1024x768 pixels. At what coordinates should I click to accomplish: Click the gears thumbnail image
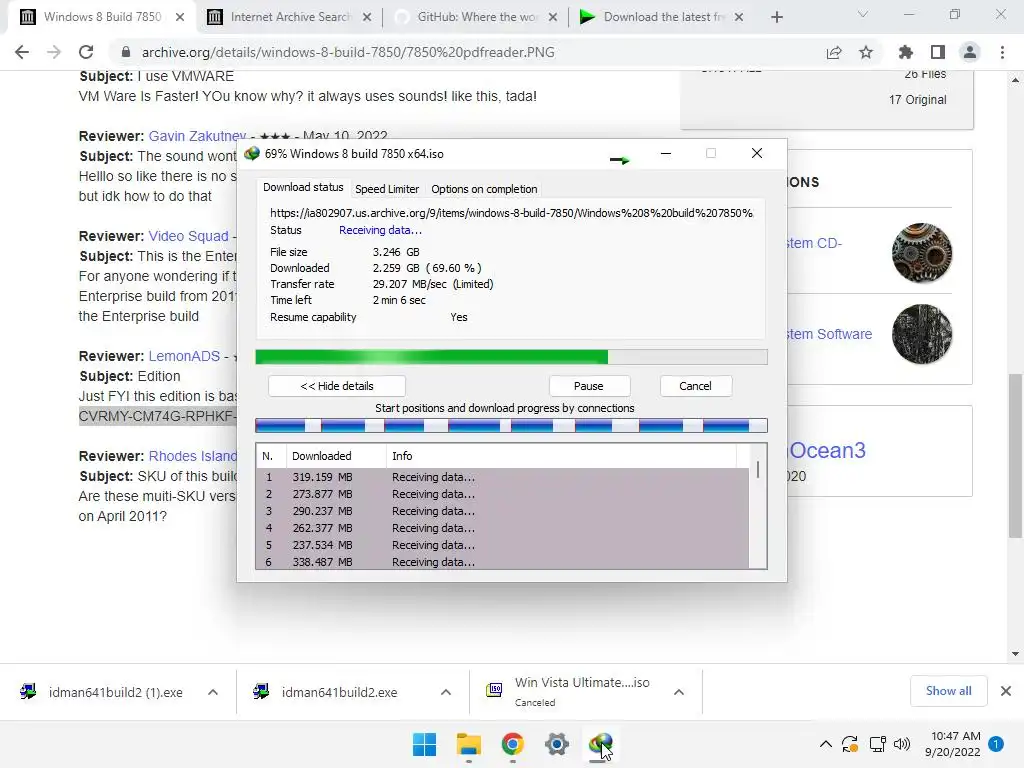click(x=921, y=253)
